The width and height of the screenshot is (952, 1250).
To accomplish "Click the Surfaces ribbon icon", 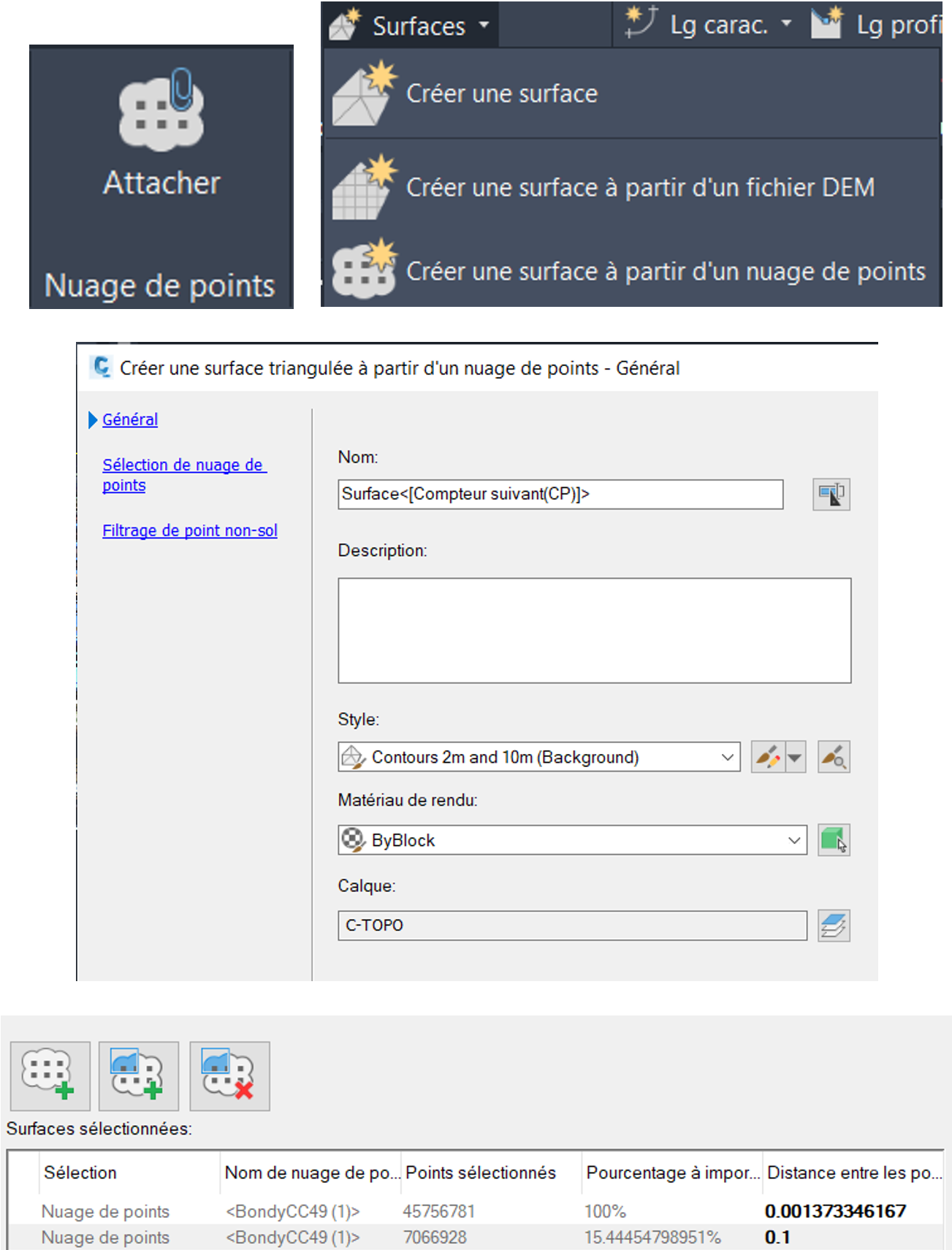I will (346, 24).
